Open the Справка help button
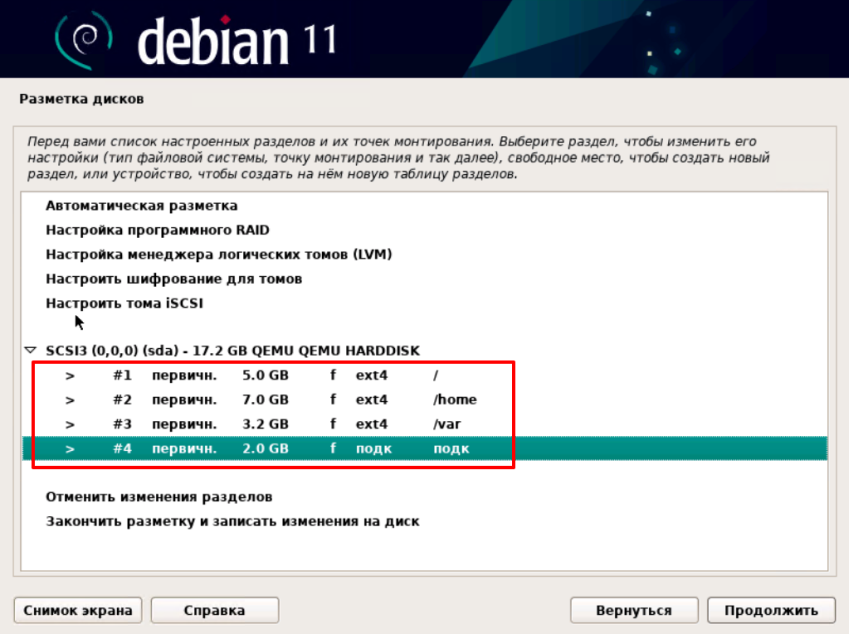This screenshot has height=634, width=849. 214,610
